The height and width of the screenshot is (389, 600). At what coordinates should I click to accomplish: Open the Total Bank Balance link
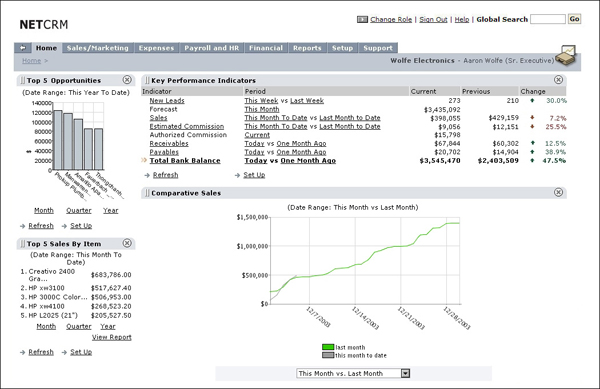[185, 161]
